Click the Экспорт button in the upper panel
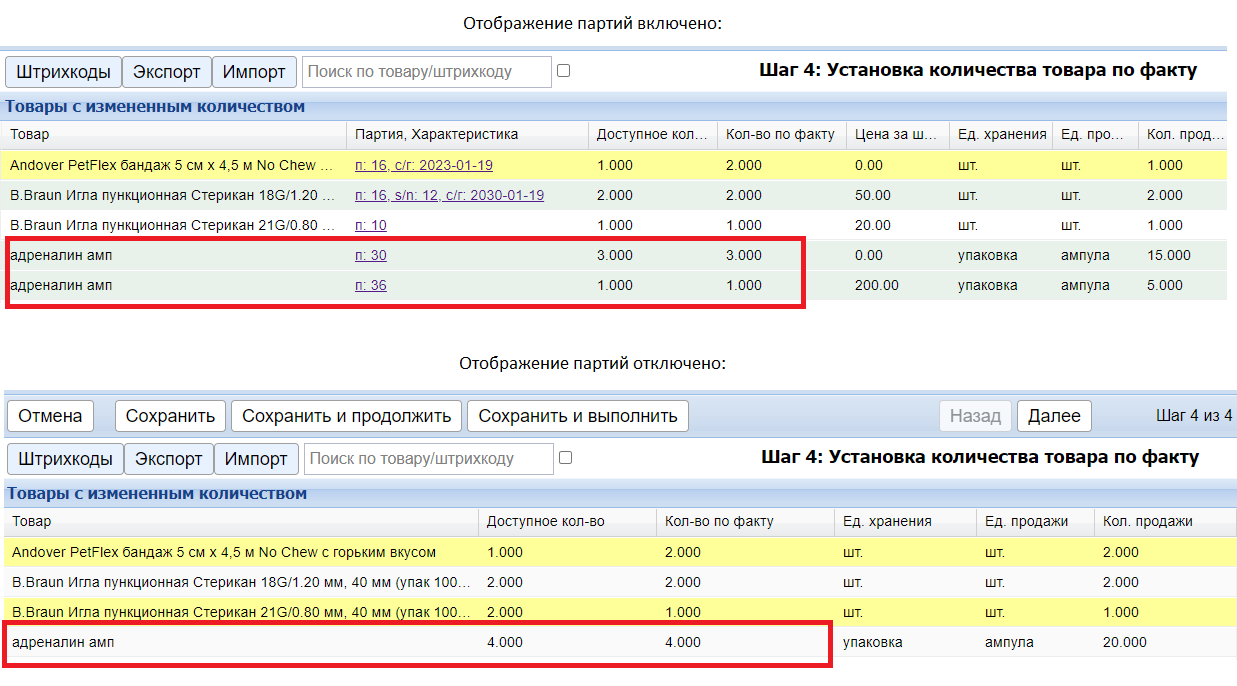This screenshot has width=1237, height=686. 167,72
